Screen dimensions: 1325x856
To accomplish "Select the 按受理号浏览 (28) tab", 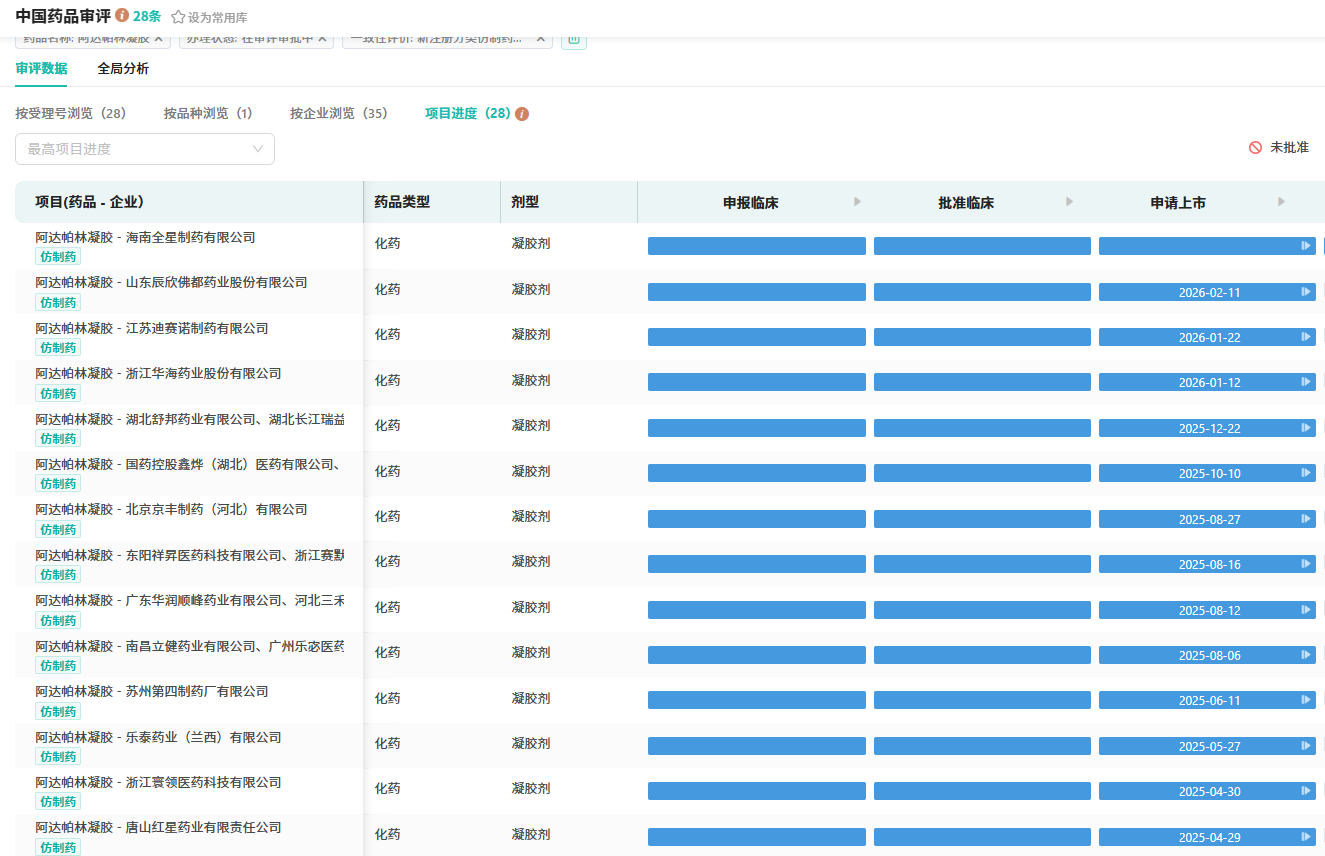I will pyautogui.click(x=71, y=114).
